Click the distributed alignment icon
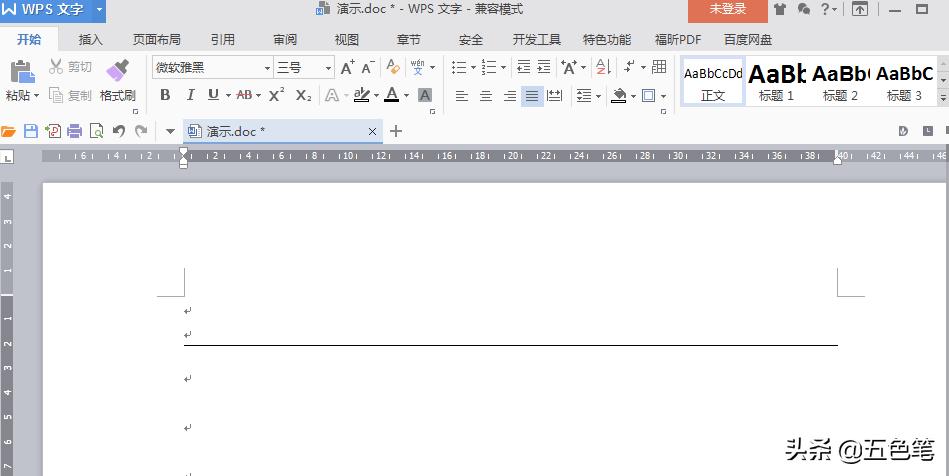The width and height of the screenshot is (949, 476). [x=554, y=95]
